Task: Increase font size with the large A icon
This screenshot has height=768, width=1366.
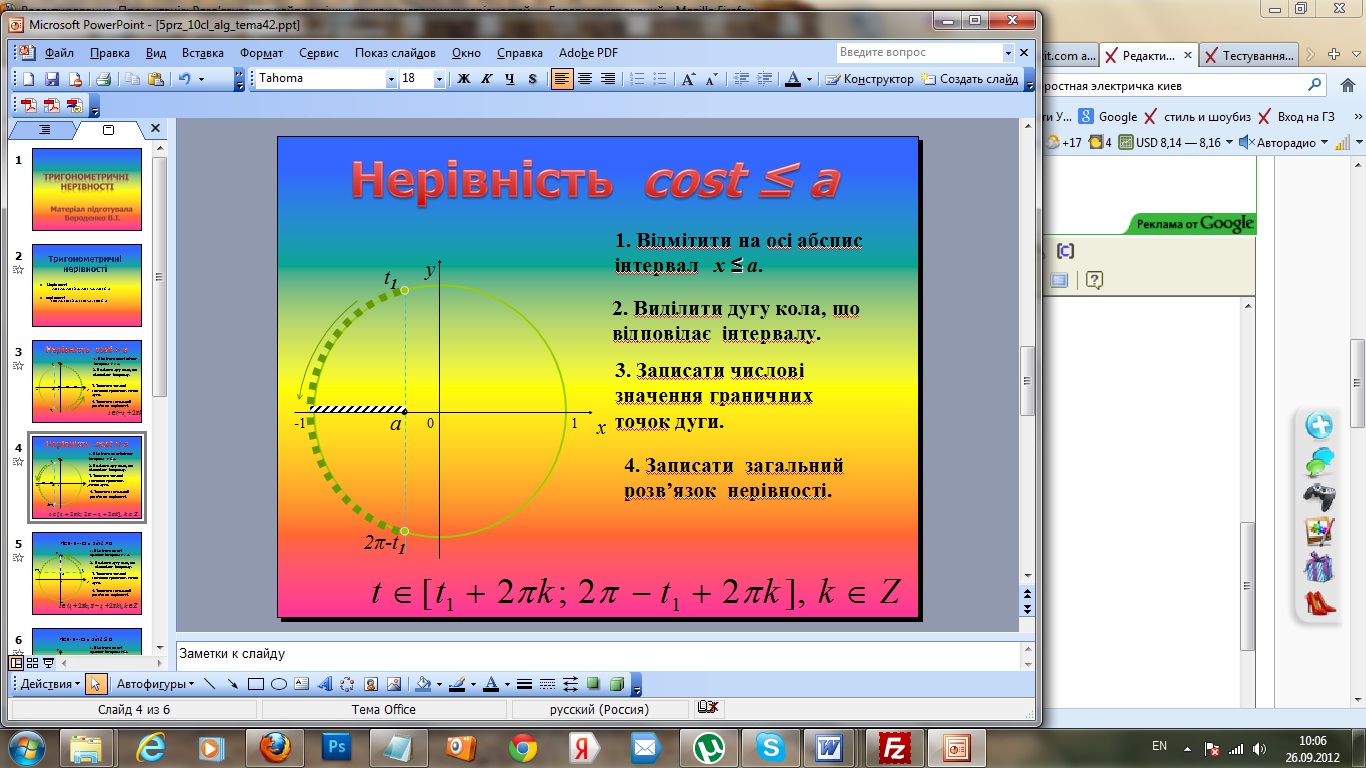Action: pos(689,79)
